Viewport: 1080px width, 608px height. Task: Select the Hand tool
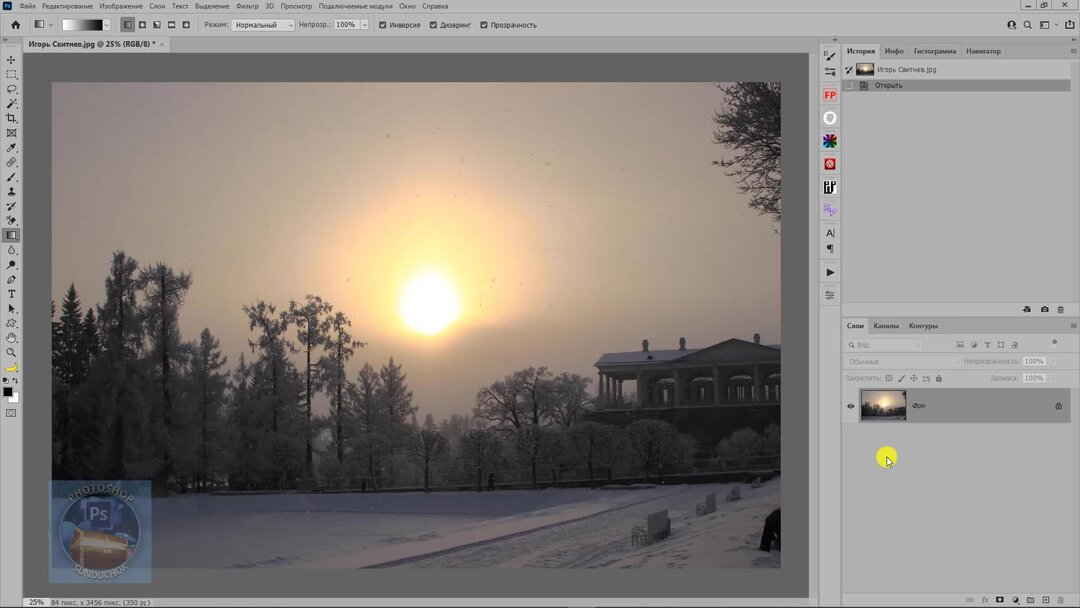coord(11,337)
